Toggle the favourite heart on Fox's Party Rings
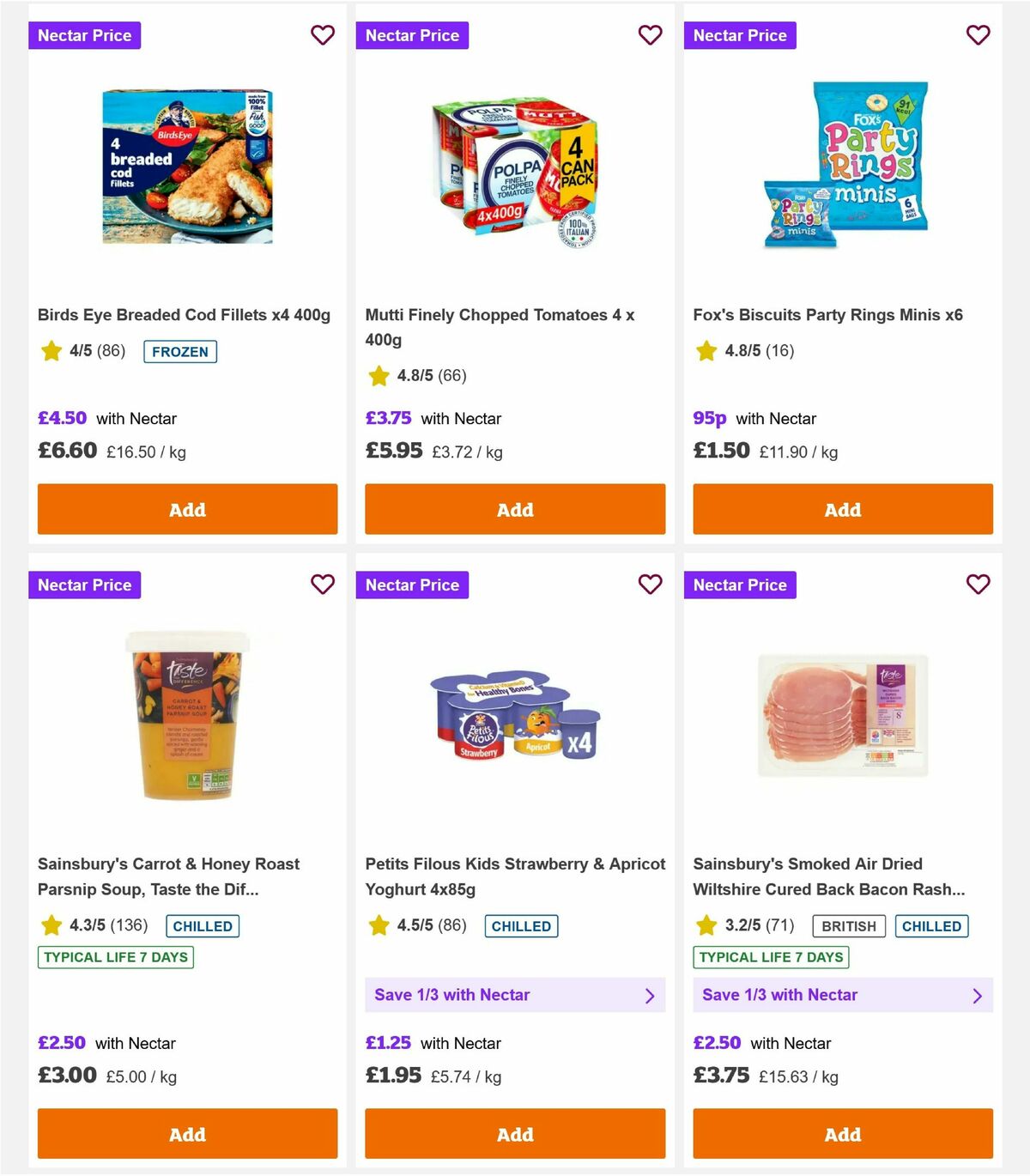Image resolution: width=1030 pixels, height=1176 pixels. coord(978,35)
